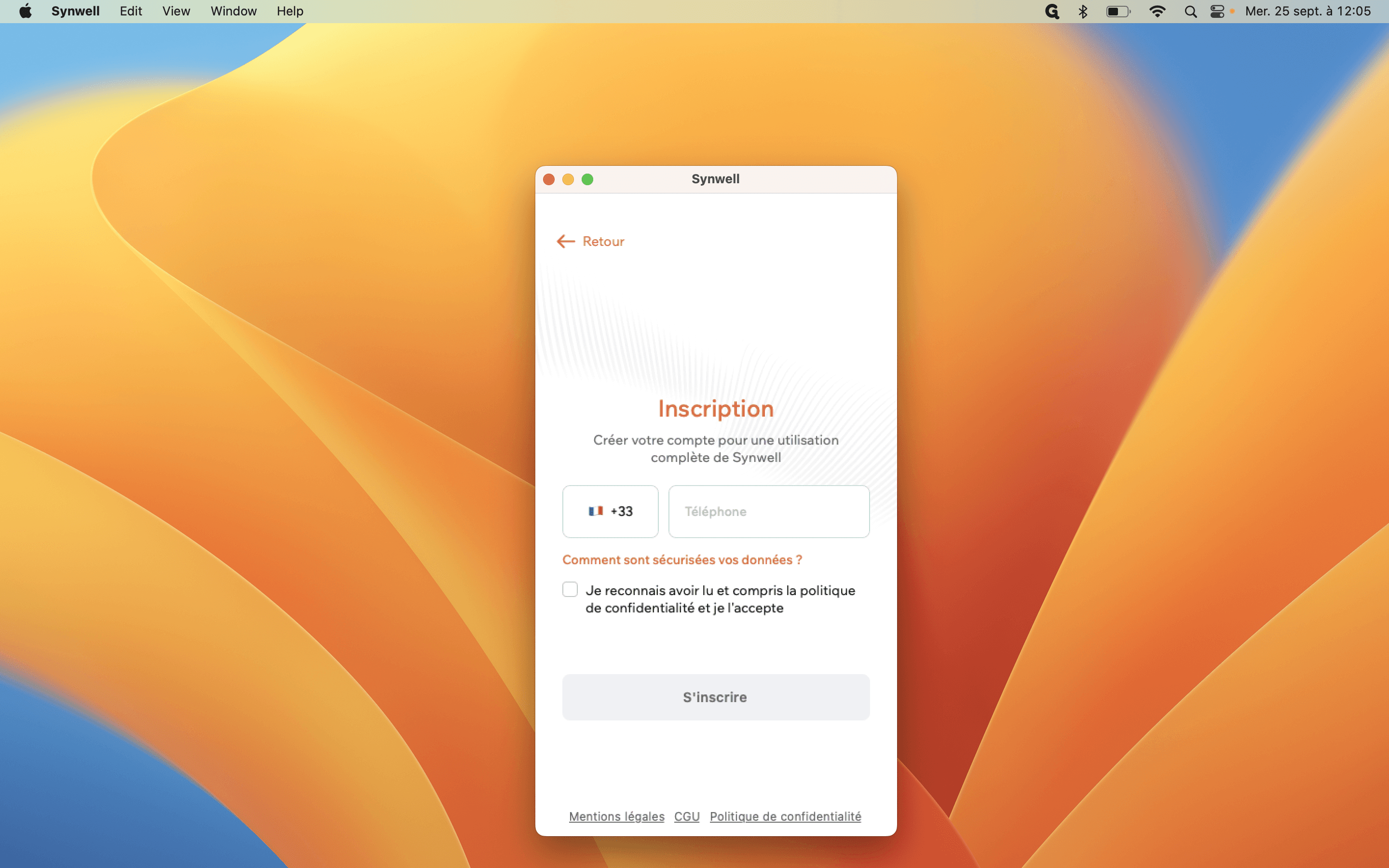Viewport: 1389px width, 868px height.
Task: Click the Retour back arrow icon
Action: (565, 241)
